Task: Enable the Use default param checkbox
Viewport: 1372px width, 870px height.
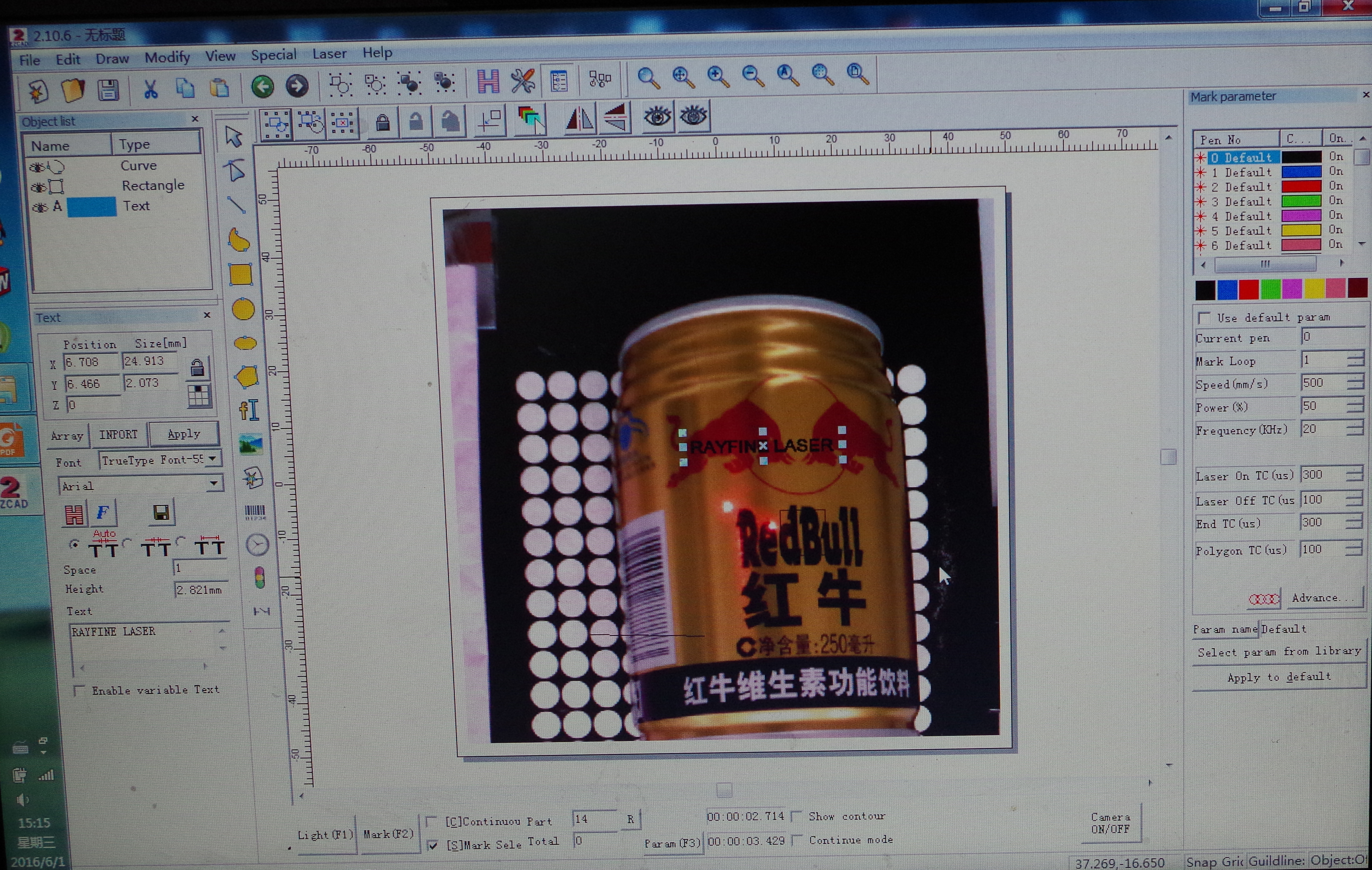Action: point(1204,318)
